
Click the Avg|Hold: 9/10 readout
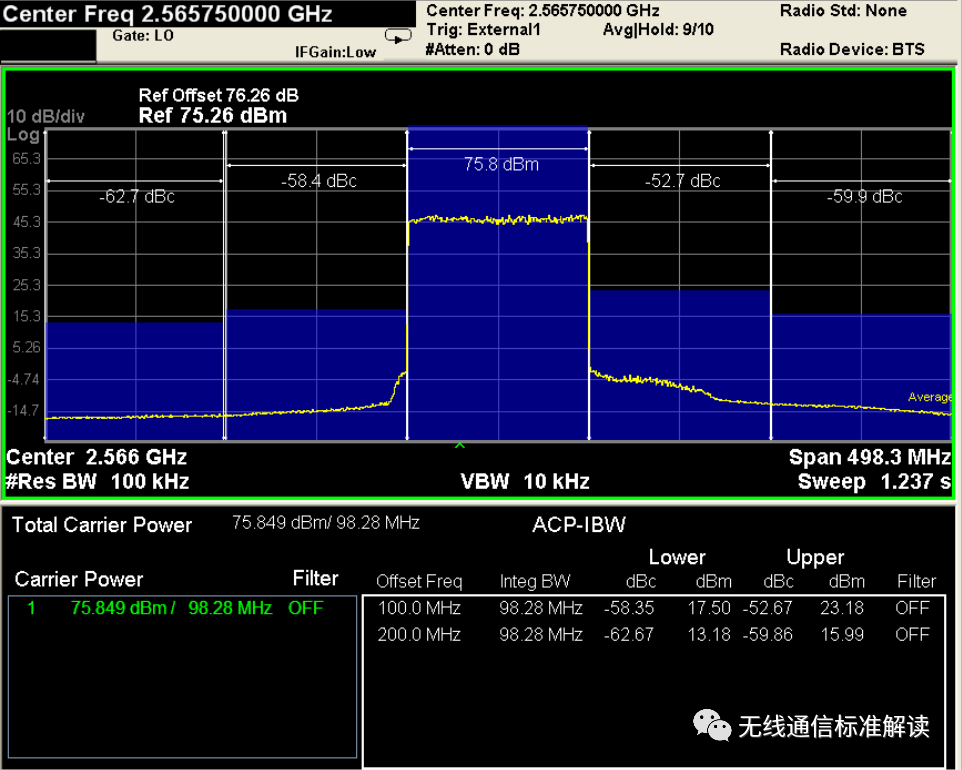[658, 30]
